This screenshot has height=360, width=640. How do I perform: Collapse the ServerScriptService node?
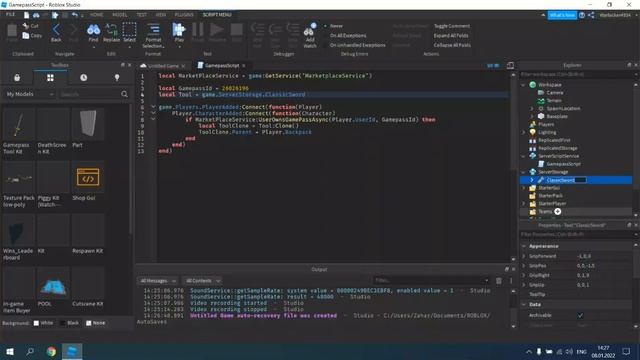point(523,156)
